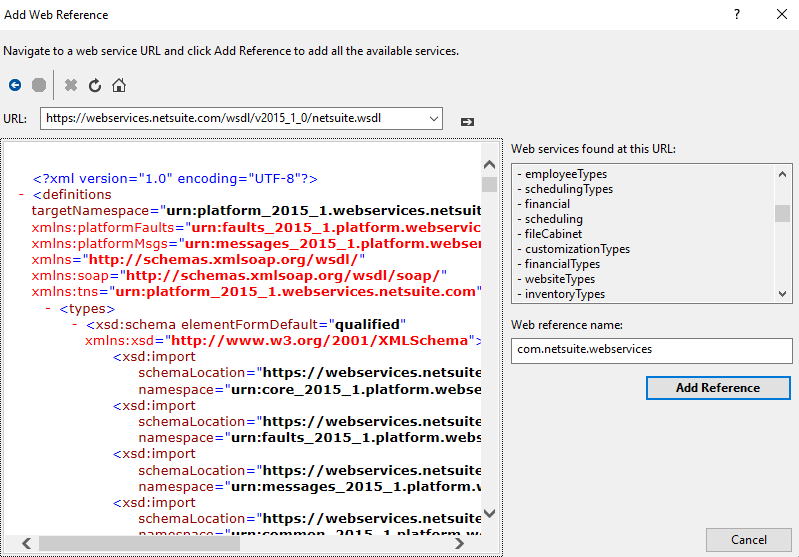Click the xmlns:soap attribute line

(239, 276)
